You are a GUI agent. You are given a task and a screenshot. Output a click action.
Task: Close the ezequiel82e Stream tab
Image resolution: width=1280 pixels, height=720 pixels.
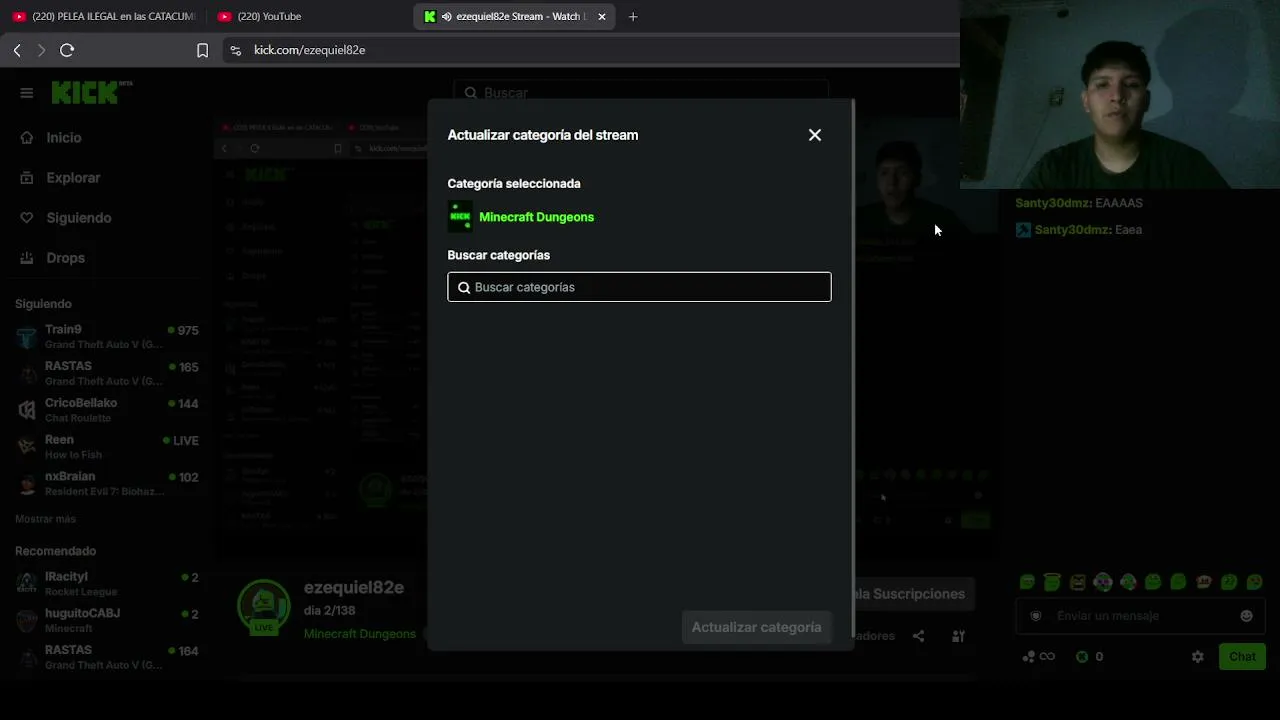click(601, 16)
